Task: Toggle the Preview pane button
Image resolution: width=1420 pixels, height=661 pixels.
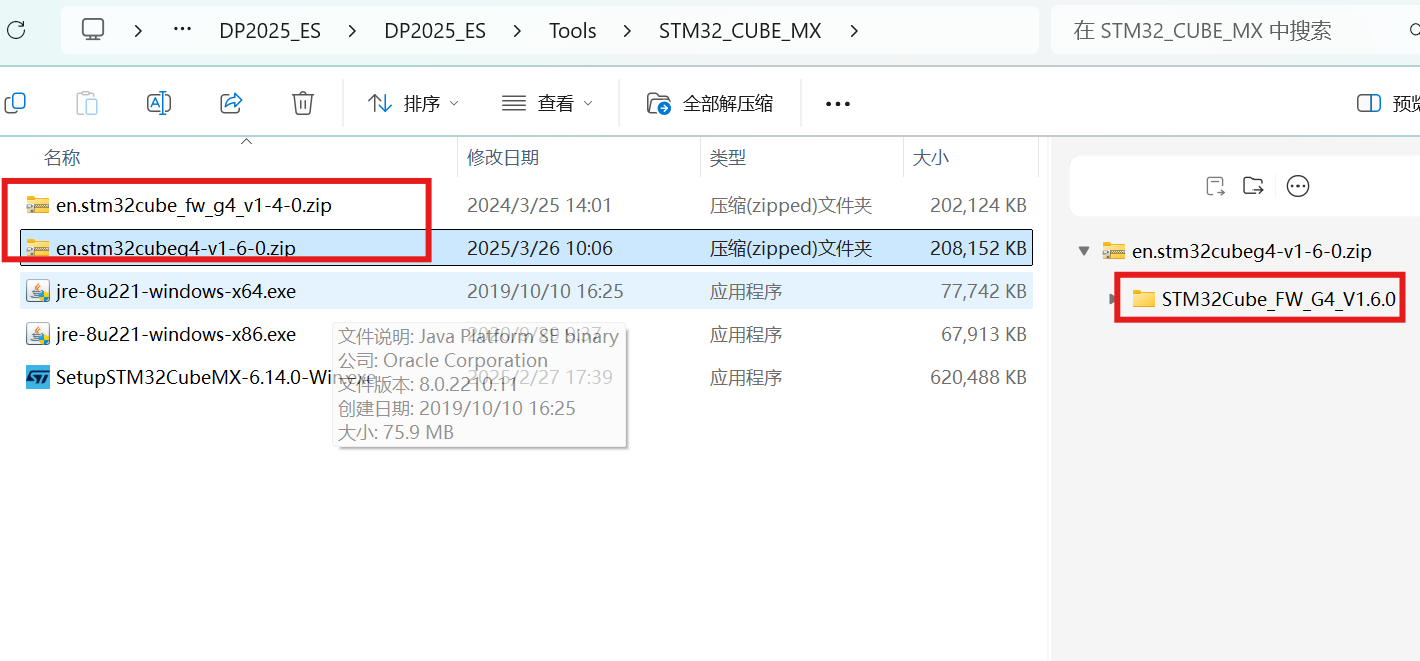Action: pos(1388,103)
